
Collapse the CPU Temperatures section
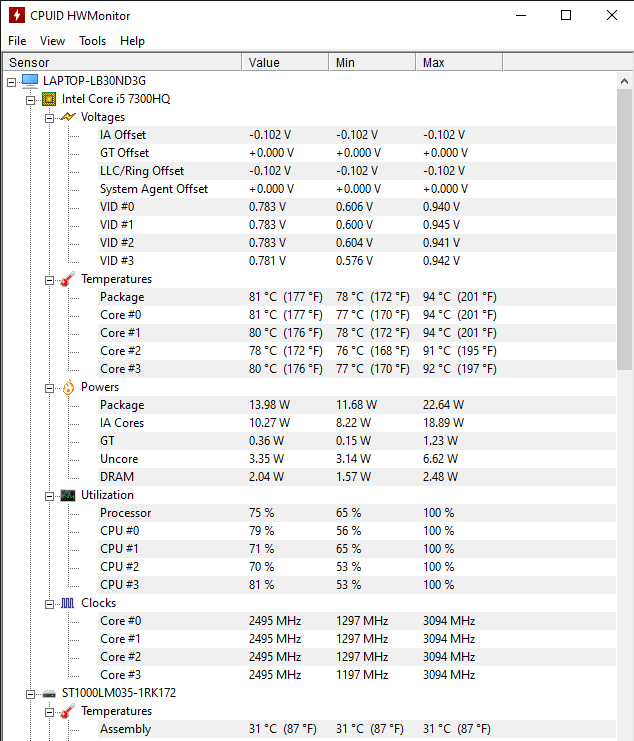click(49, 280)
